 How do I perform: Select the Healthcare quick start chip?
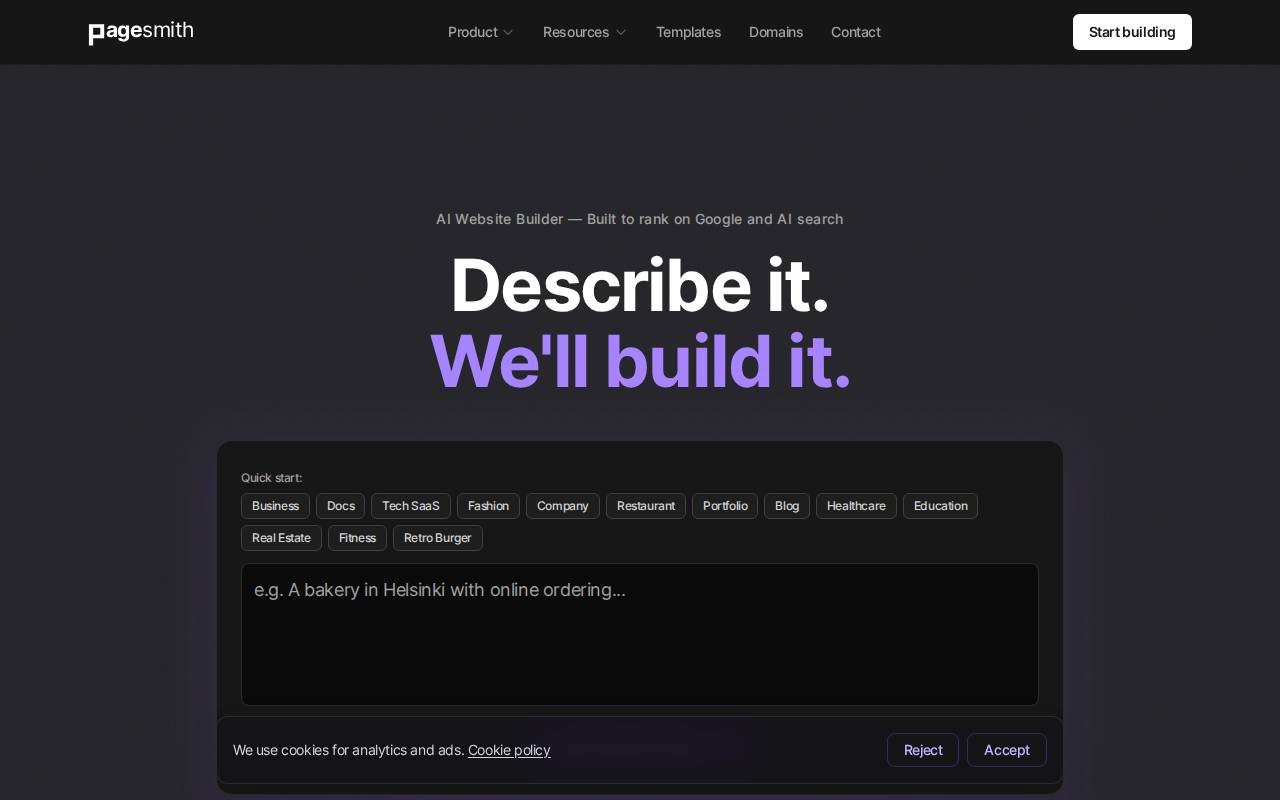[x=856, y=506]
